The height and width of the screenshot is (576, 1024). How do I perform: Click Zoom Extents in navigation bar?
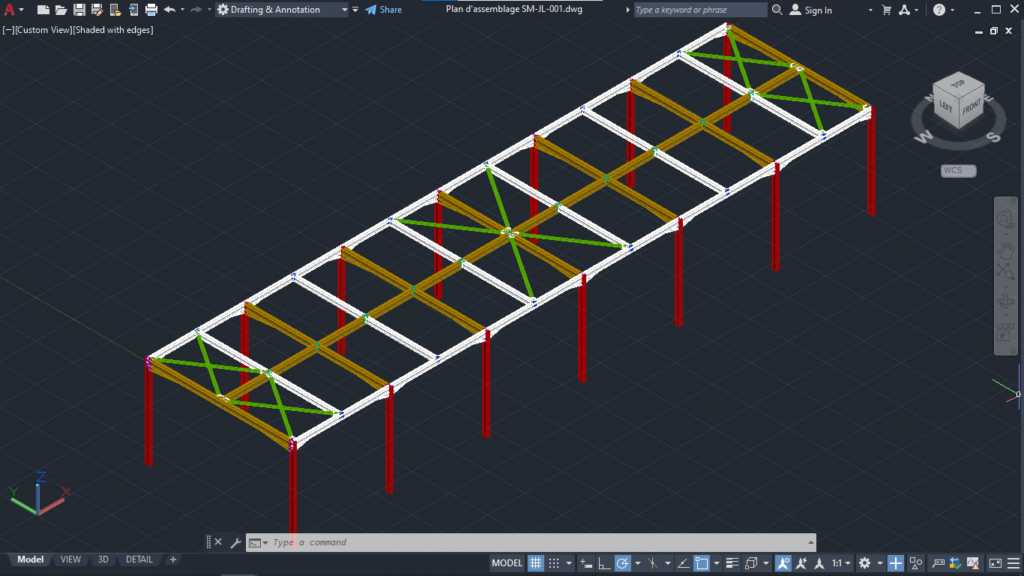coord(1006,271)
